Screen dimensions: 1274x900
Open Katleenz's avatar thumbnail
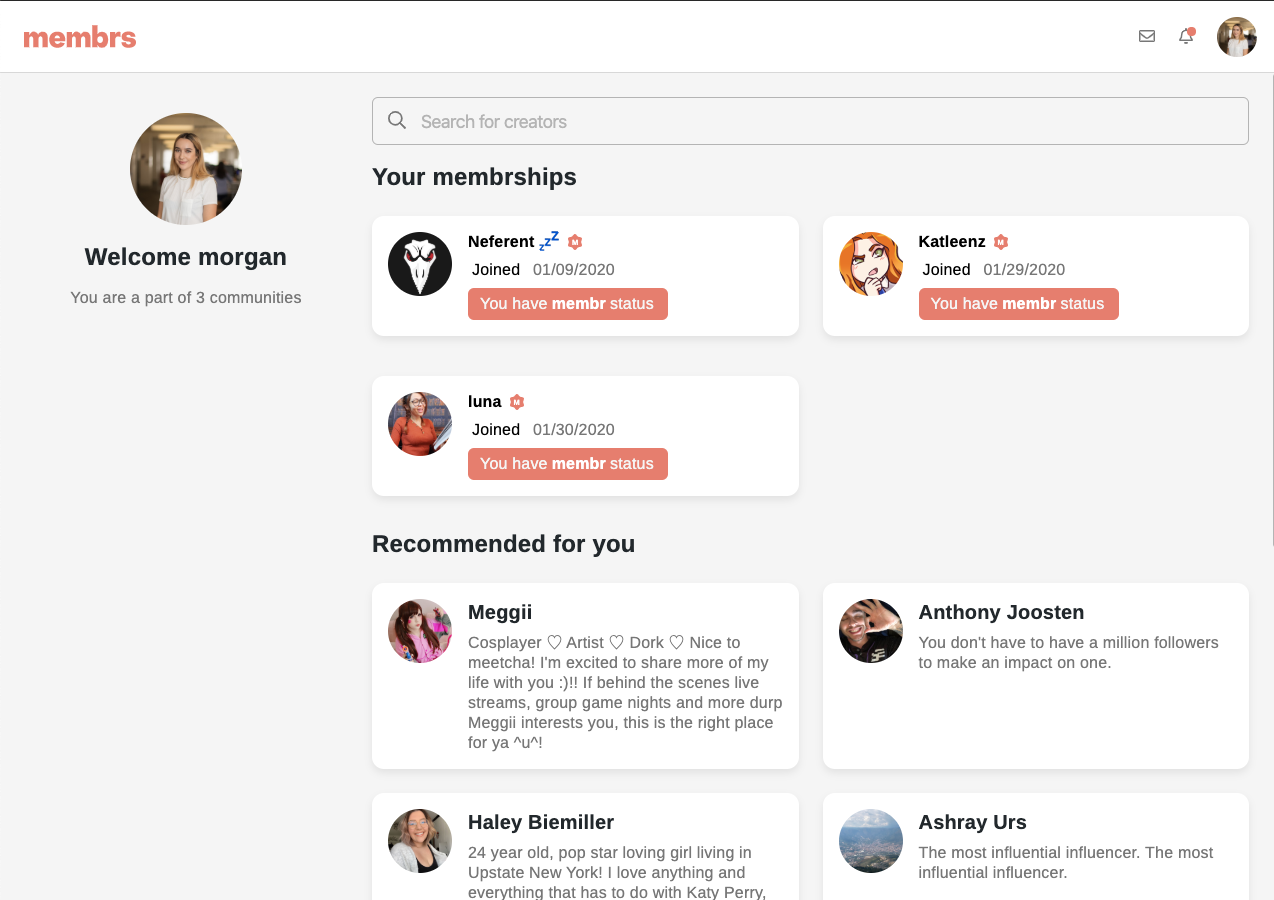(871, 264)
